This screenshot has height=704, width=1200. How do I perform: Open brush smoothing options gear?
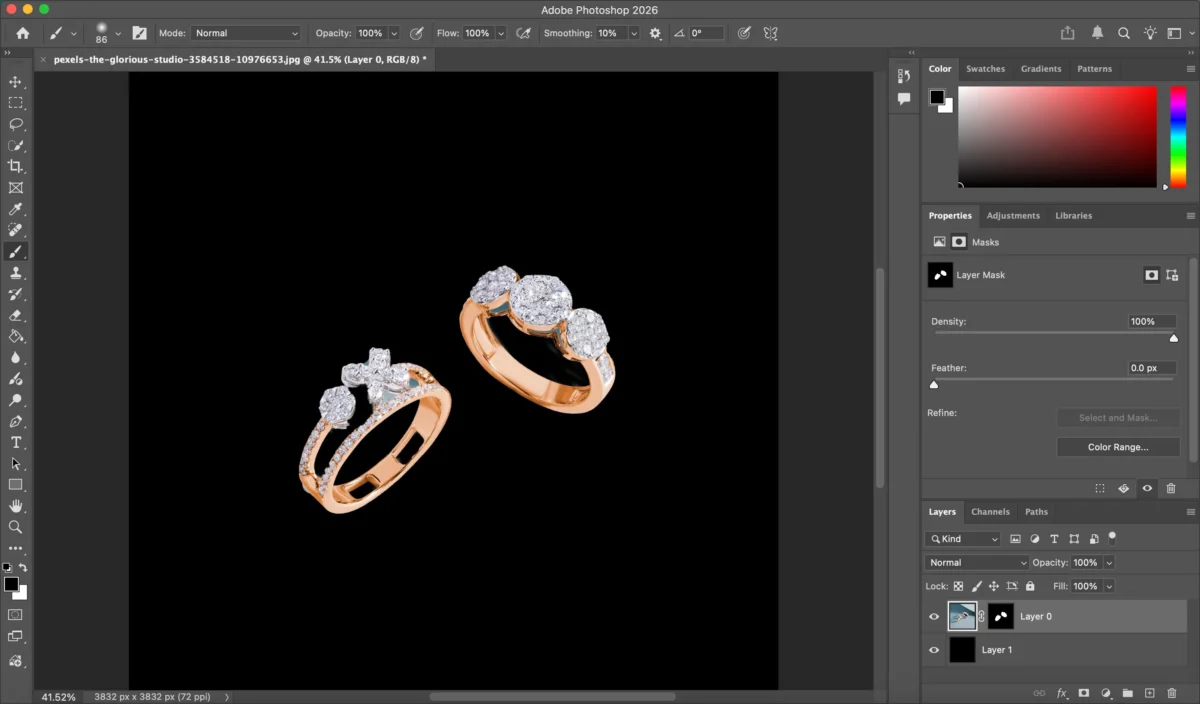(x=655, y=33)
